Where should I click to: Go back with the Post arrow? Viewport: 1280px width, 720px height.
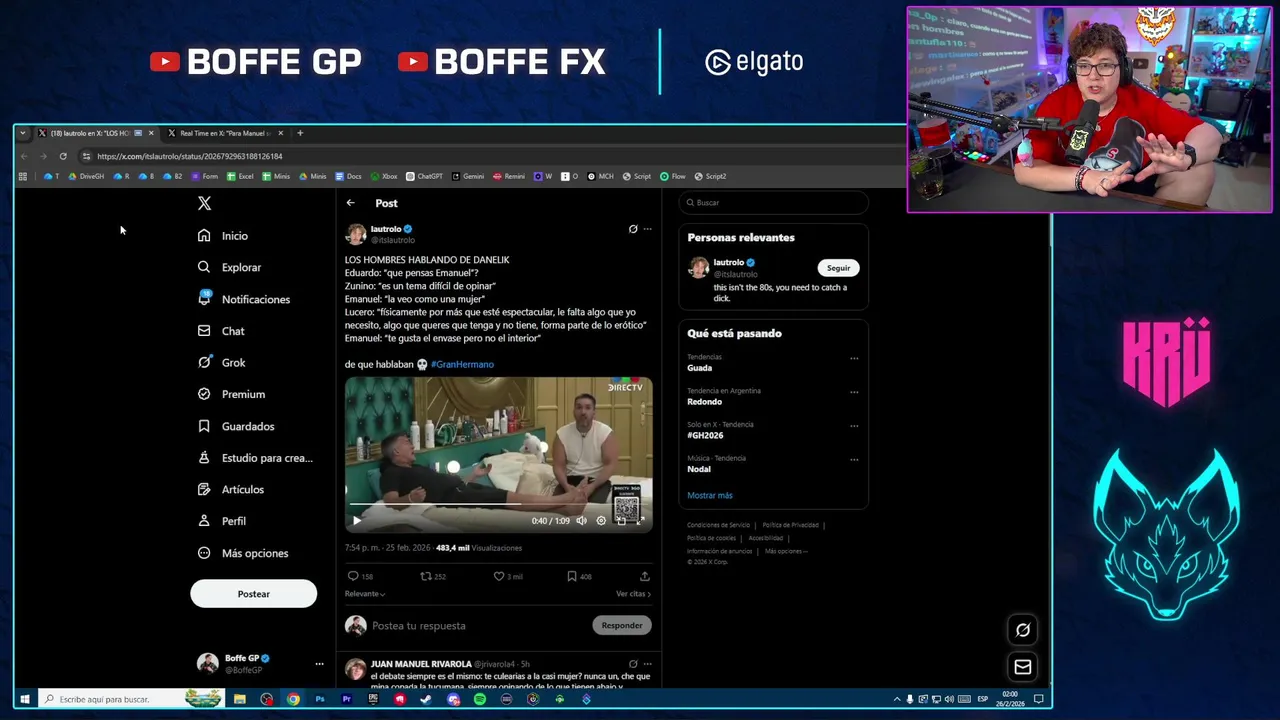tap(350, 203)
